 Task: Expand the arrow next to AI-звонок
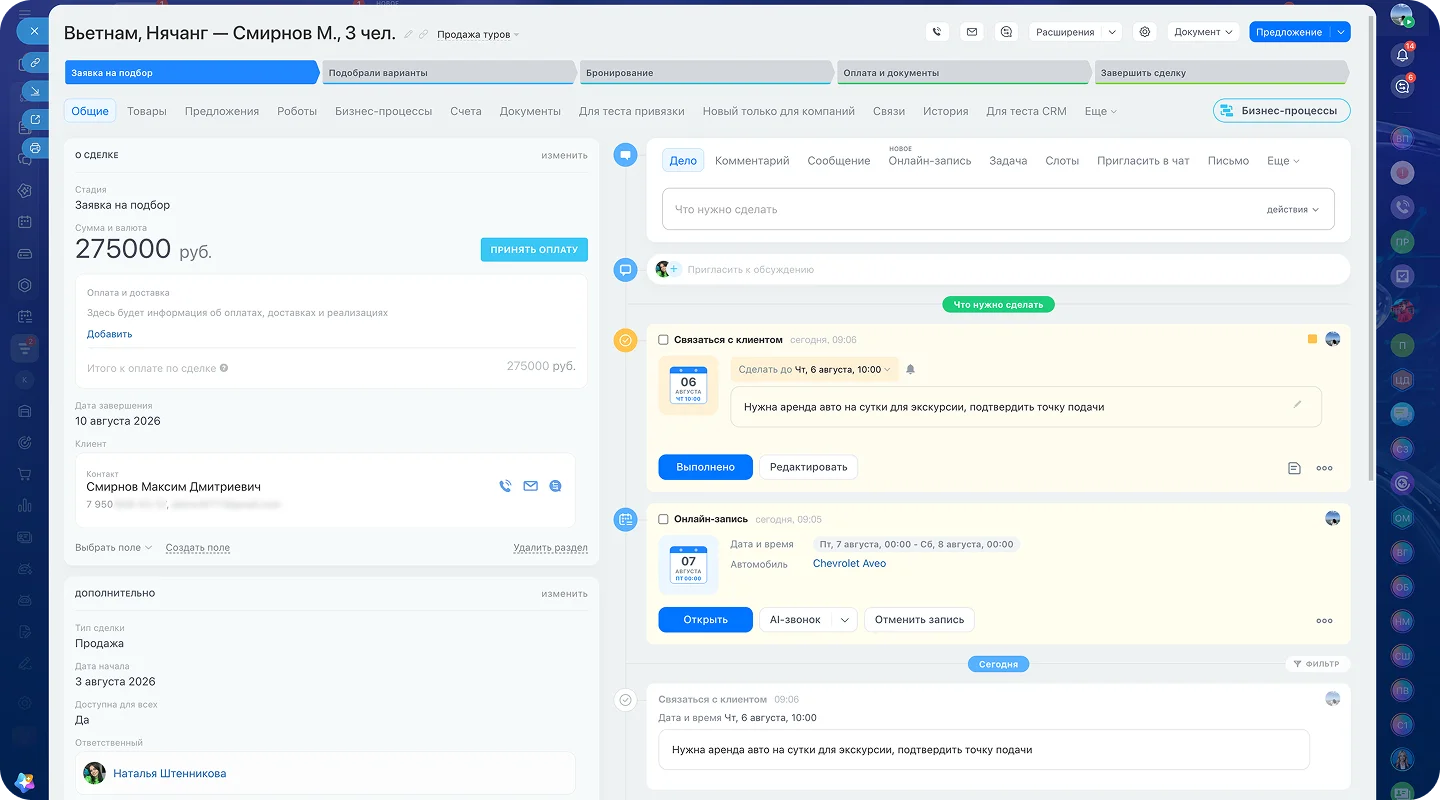coord(845,620)
